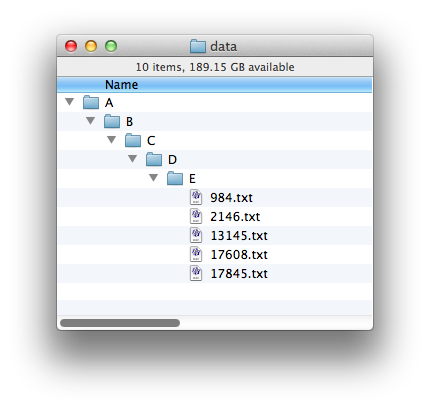
Task: Click the folder E icon
Action: click(175, 178)
